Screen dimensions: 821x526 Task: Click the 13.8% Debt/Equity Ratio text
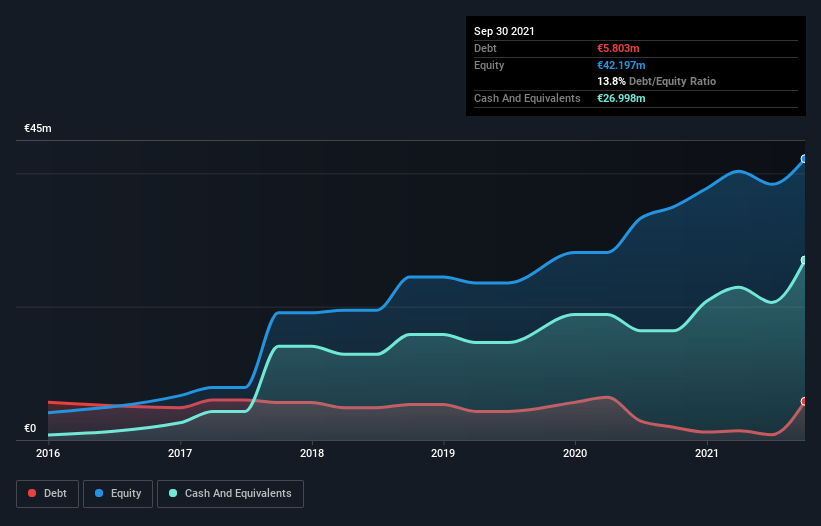pos(657,81)
